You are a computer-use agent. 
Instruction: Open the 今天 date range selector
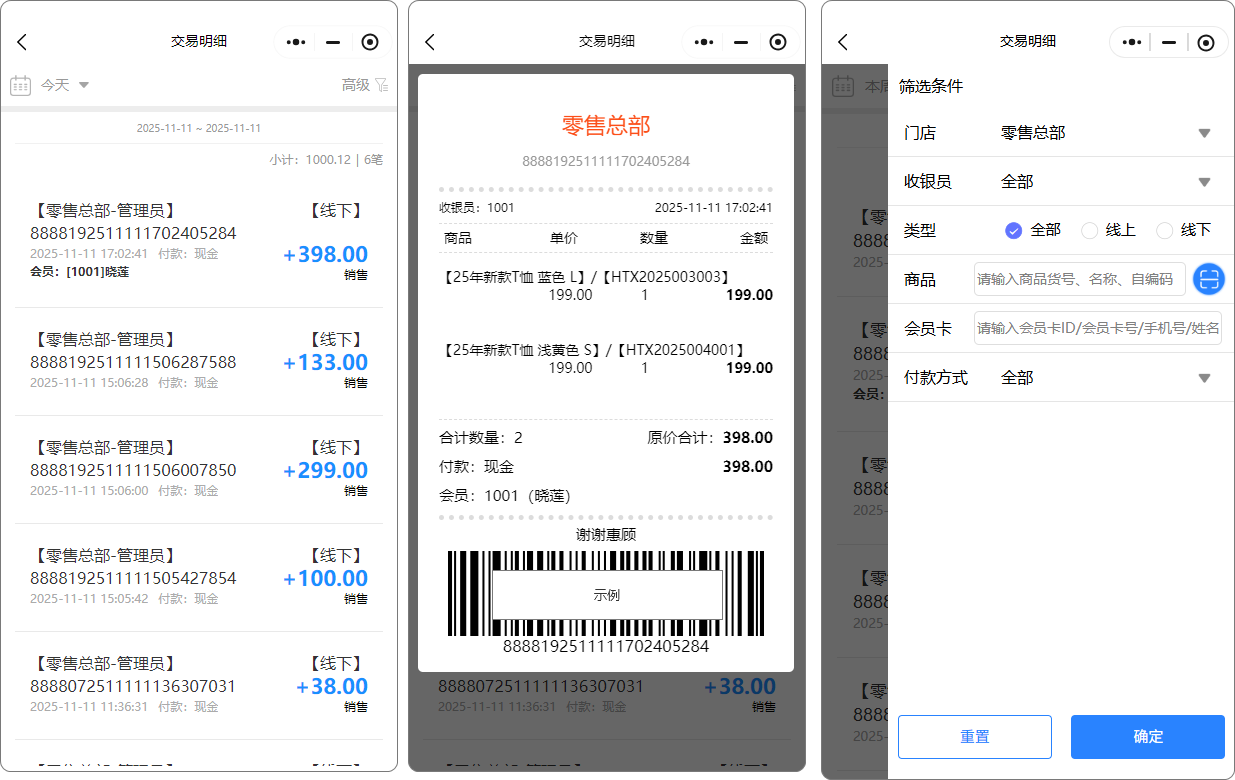[x=64, y=85]
